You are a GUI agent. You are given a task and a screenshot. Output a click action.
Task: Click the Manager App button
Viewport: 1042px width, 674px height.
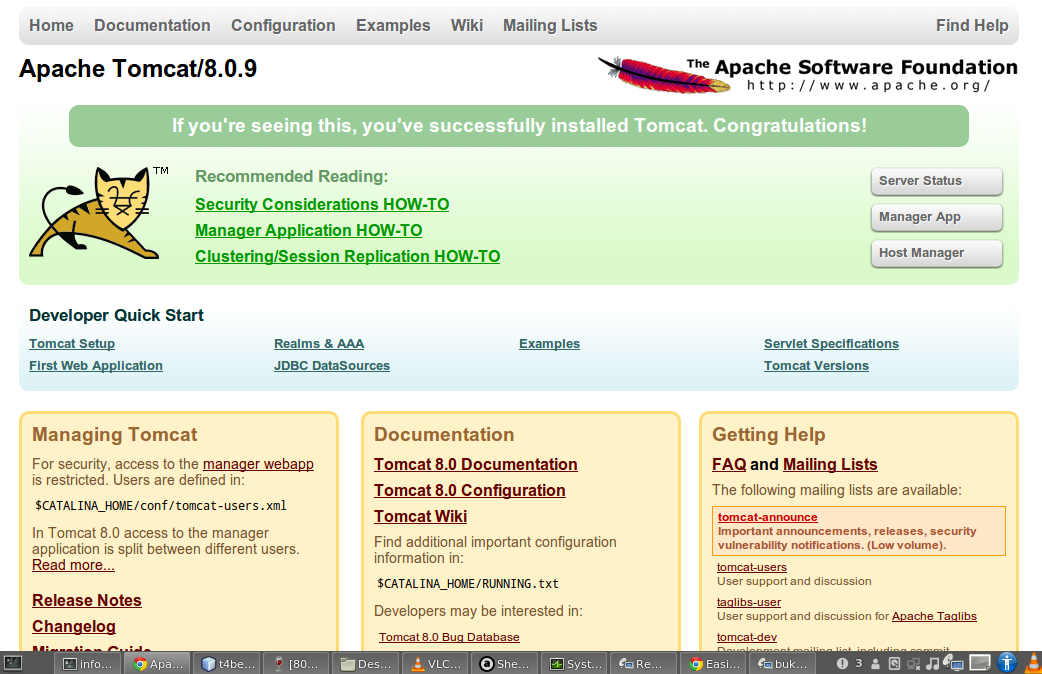tap(936, 217)
